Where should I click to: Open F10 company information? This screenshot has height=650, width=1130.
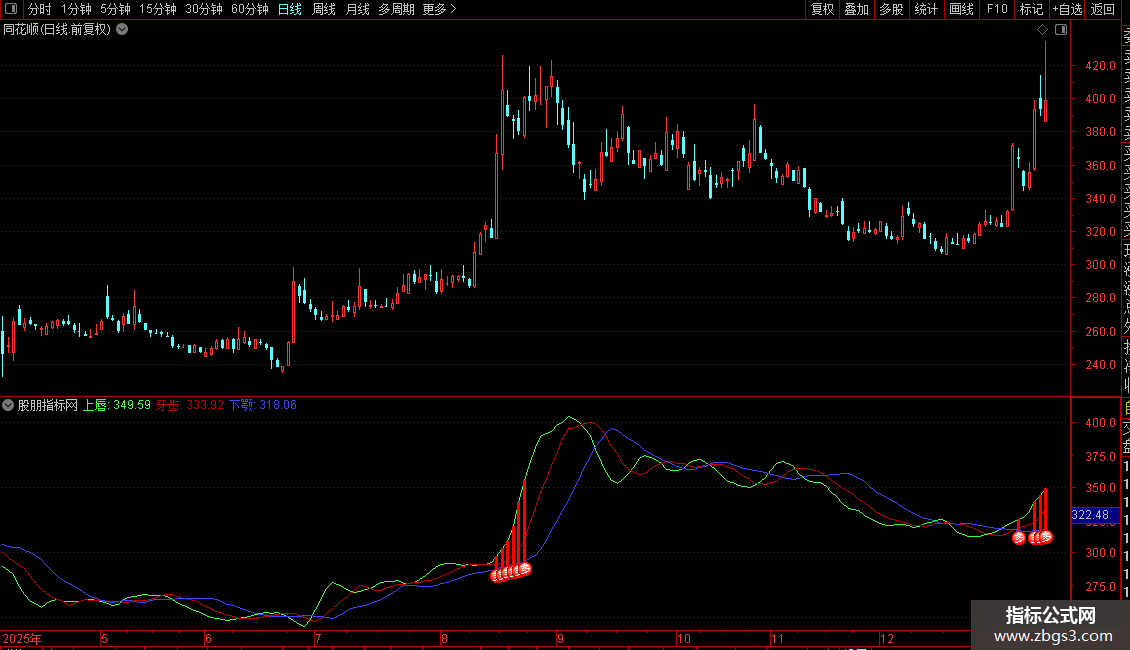997,9
